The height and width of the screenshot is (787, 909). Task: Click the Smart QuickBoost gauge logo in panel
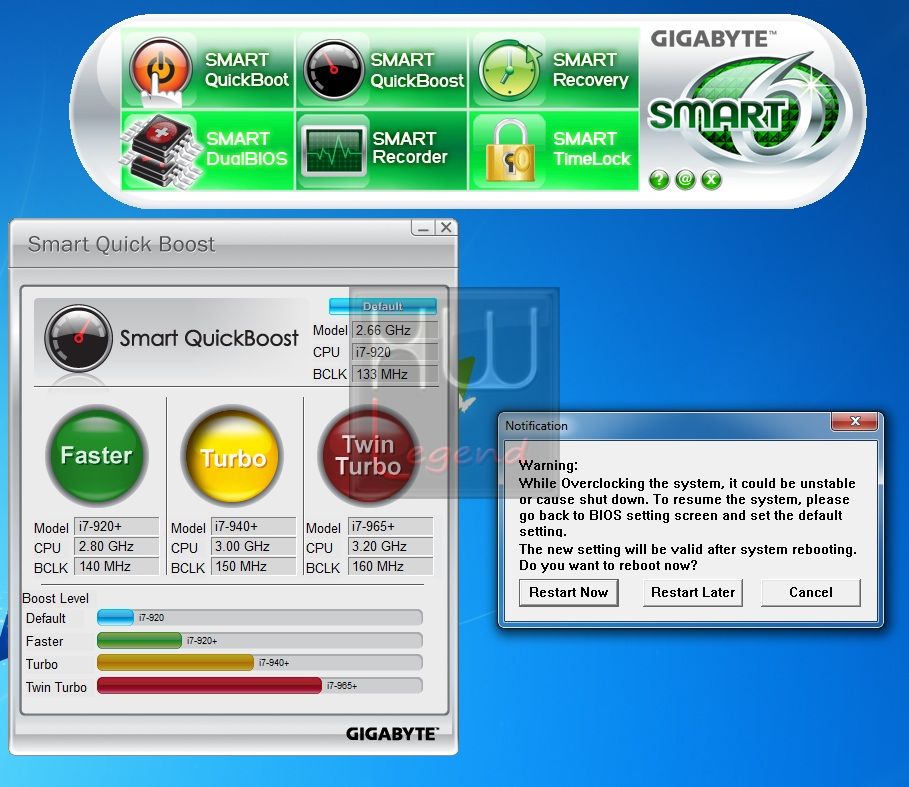(78, 338)
